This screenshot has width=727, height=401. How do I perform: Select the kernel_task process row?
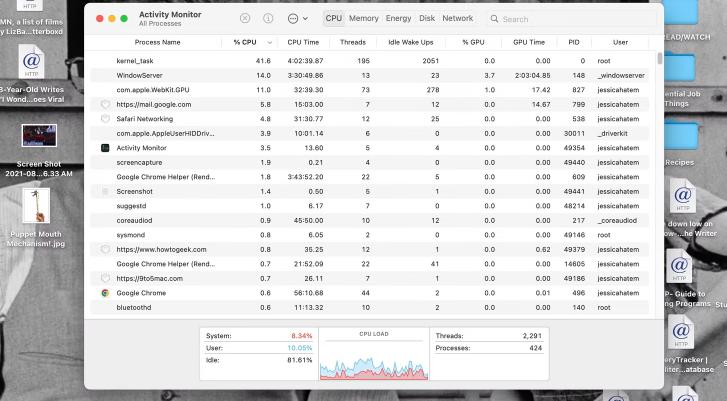tap(370, 61)
